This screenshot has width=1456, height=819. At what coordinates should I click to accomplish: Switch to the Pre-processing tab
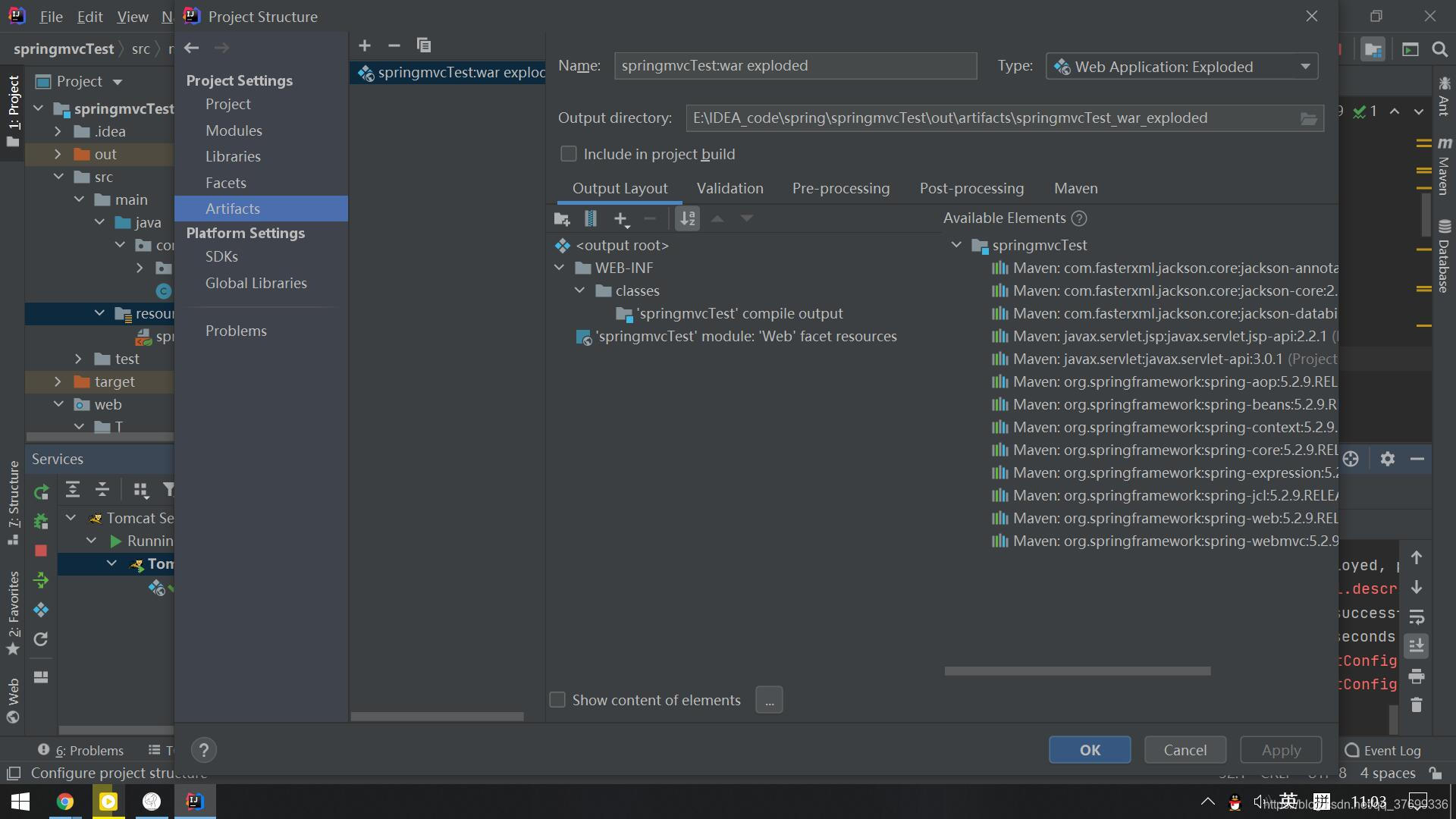point(840,188)
